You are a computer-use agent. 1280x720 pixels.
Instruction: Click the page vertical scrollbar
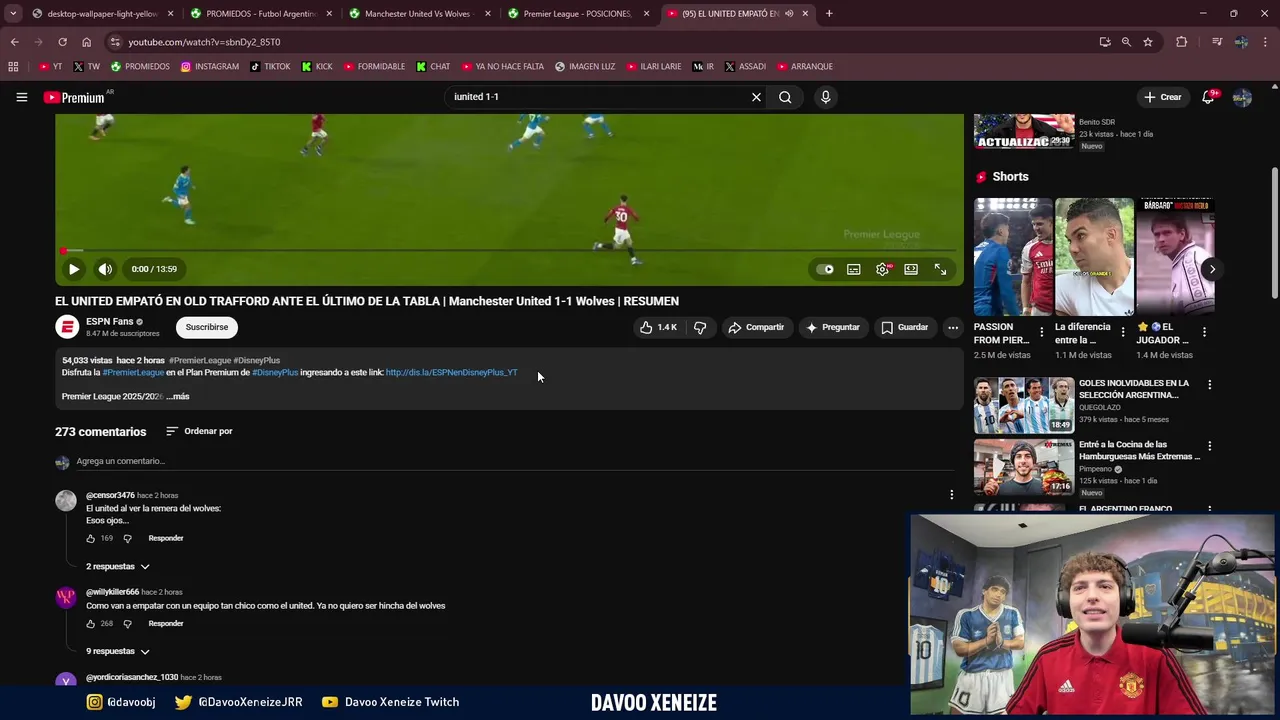(1274, 232)
